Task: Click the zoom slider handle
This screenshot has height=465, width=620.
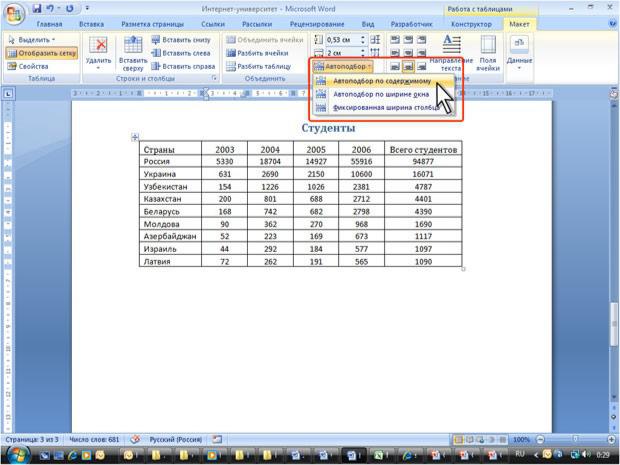Action: (576, 439)
